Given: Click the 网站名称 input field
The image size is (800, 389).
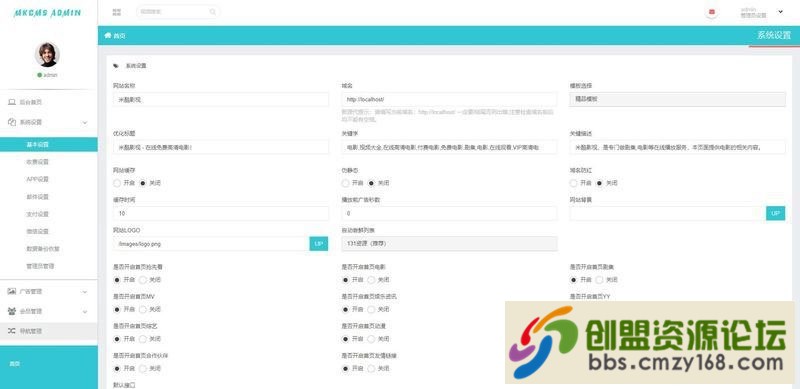Looking at the screenshot, I should click(221, 99).
